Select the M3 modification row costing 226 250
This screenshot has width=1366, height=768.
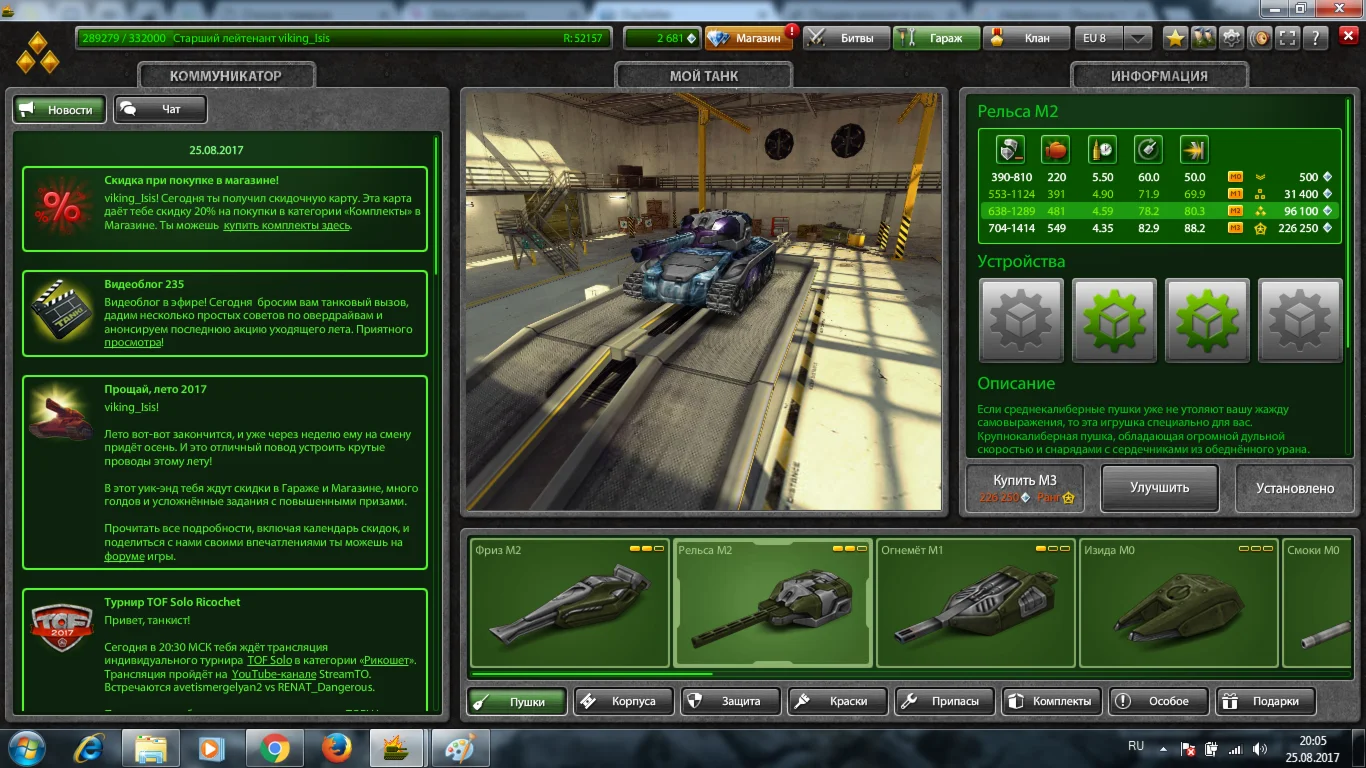1160,228
